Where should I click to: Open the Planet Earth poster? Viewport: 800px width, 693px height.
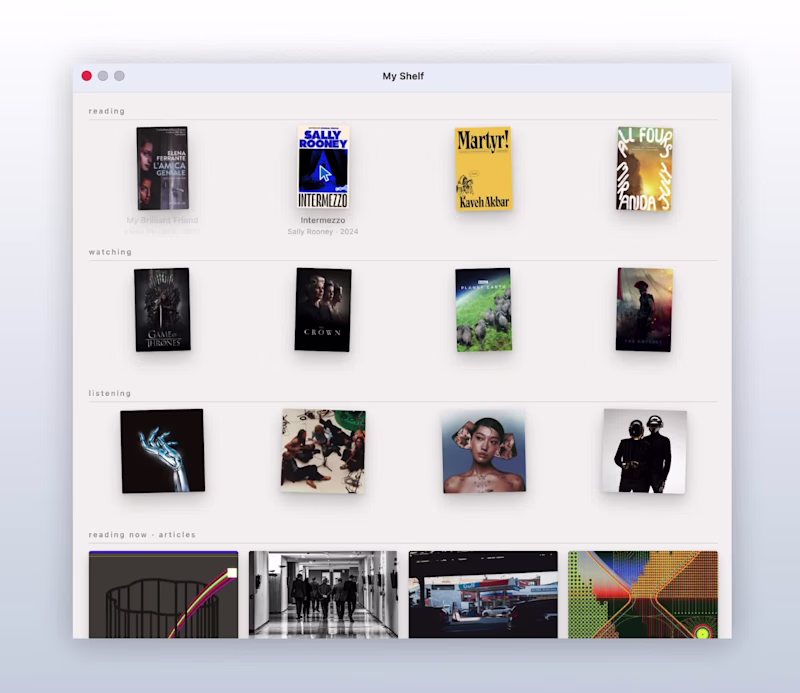[x=484, y=310]
